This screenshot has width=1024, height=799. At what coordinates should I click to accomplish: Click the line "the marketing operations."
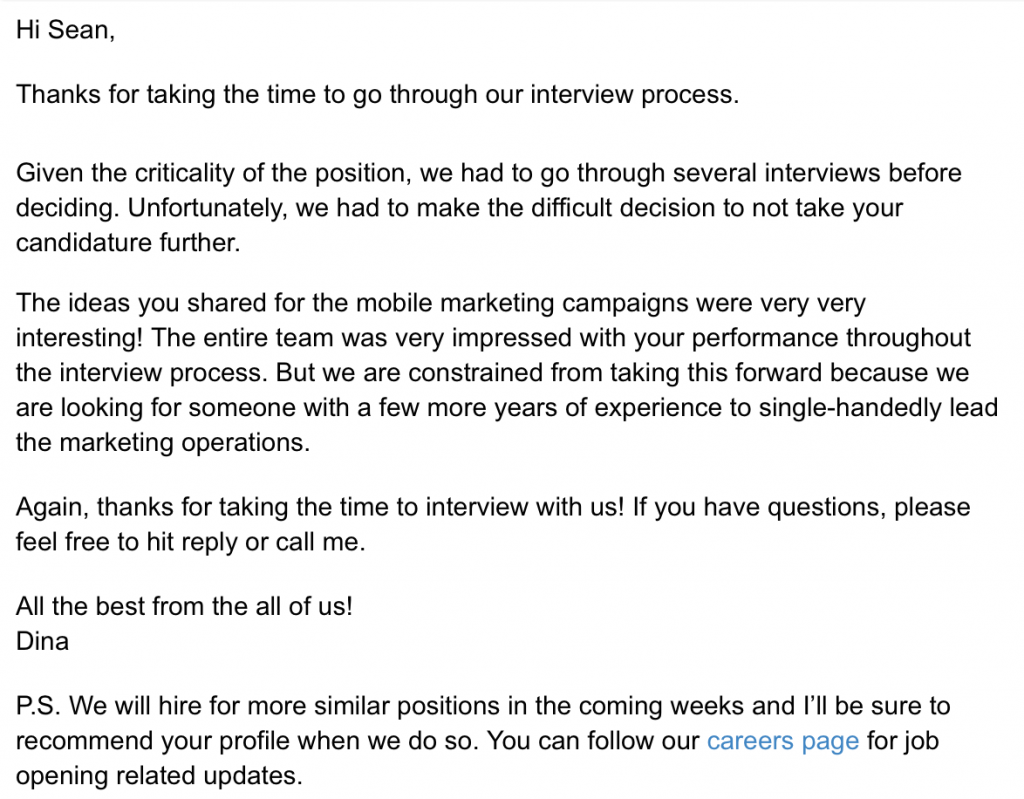click(163, 442)
